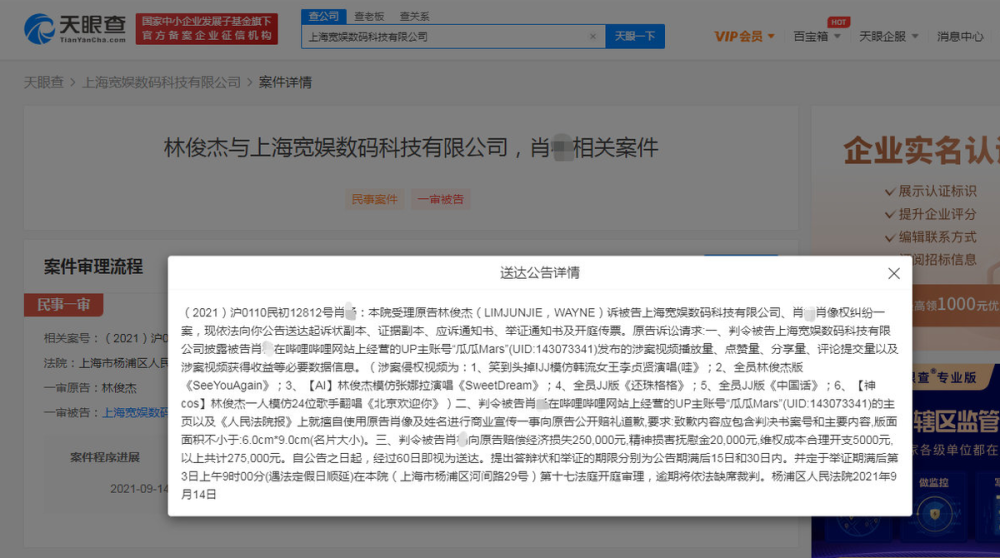The image size is (1000, 558).
Task: Select the 查老板 tab
Action: [x=369, y=17]
